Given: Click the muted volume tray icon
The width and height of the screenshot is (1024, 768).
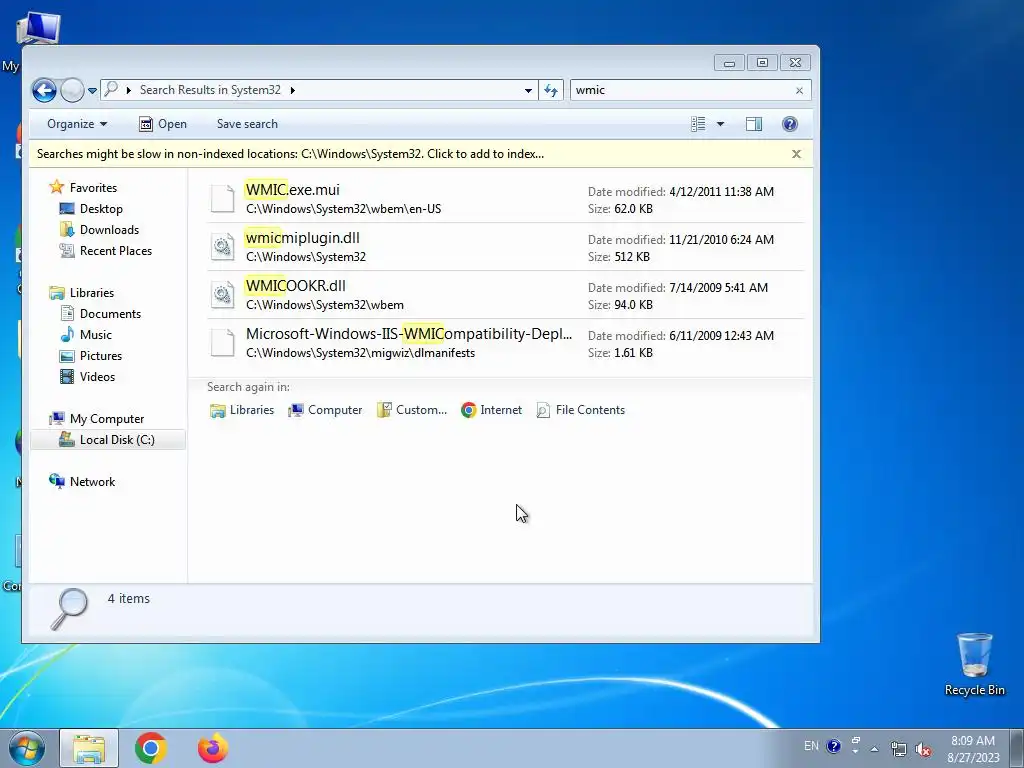Looking at the screenshot, I should [923, 749].
